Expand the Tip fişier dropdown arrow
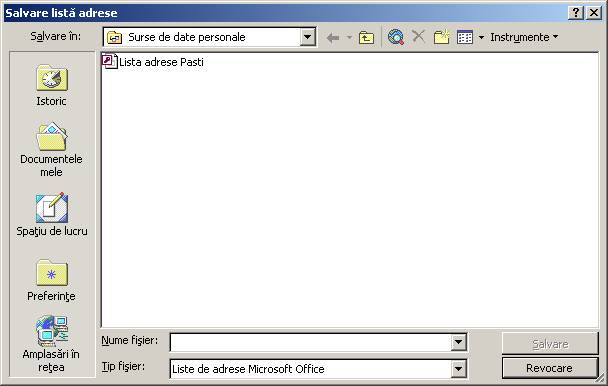Image resolution: width=608 pixels, height=386 pixels. pos(458,369)
